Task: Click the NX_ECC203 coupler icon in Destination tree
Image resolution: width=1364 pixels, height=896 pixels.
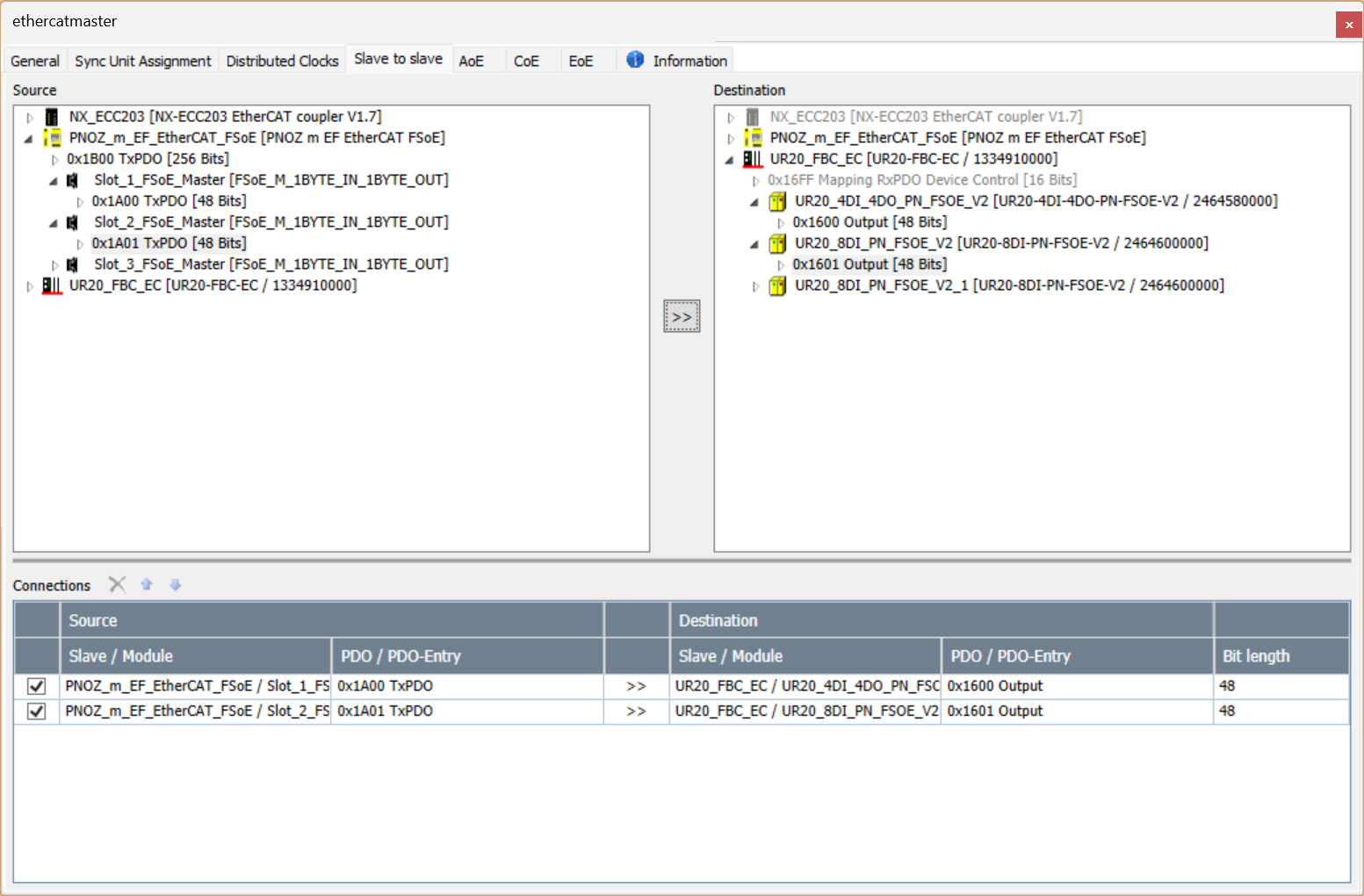Action: pyautogui.click(x=753, y=117)
